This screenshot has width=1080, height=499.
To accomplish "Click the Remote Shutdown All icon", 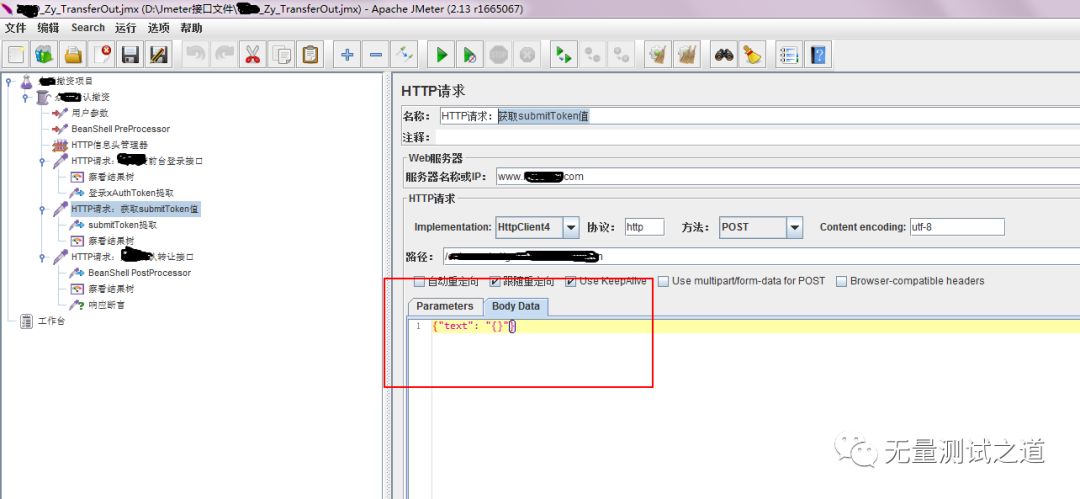I will (x=622, y=54).
